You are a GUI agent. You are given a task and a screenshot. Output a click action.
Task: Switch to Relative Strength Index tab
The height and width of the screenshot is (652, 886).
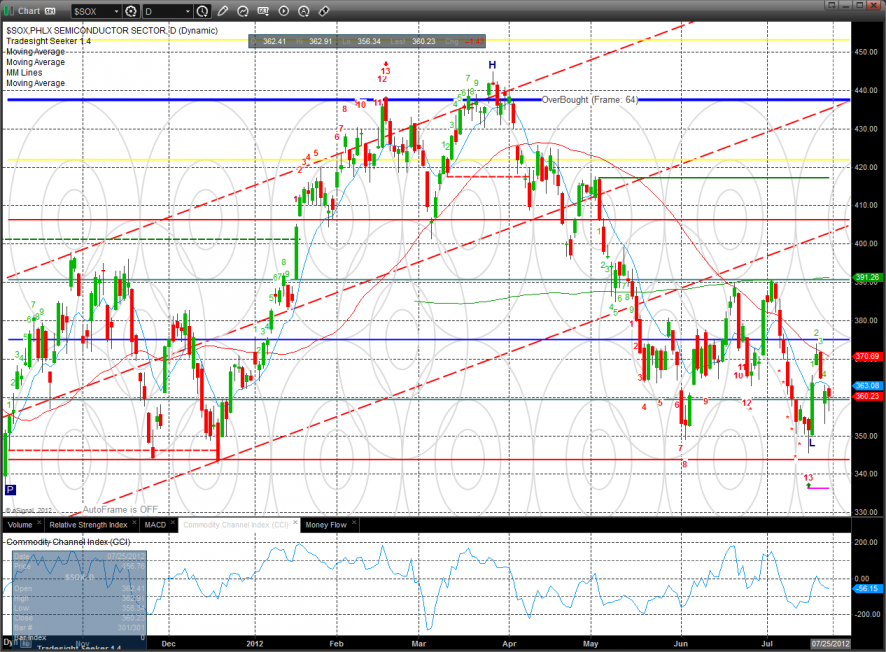[88, 525]
